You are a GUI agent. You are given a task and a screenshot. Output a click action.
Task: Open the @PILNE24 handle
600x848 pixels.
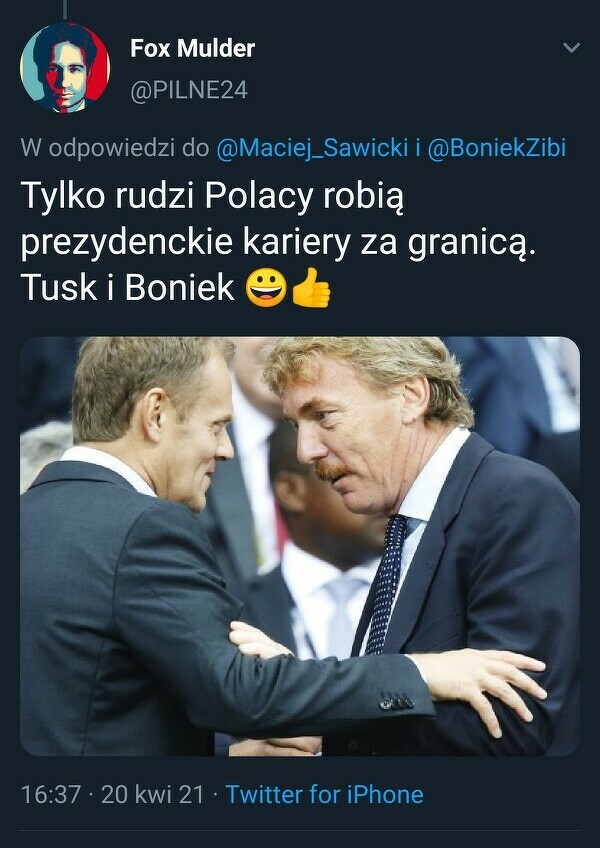[x=189, y=90]
